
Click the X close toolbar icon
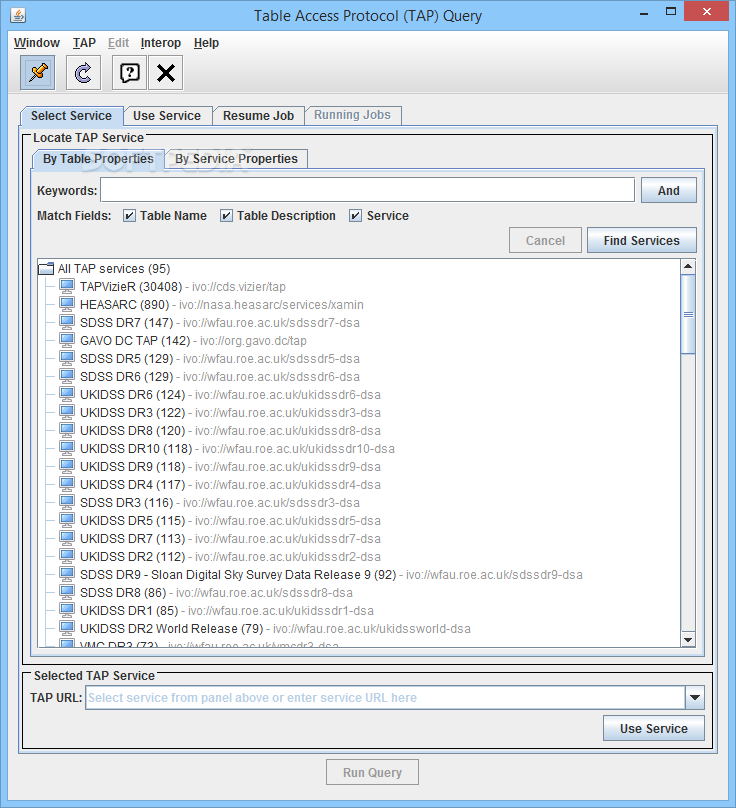(166, 73)
